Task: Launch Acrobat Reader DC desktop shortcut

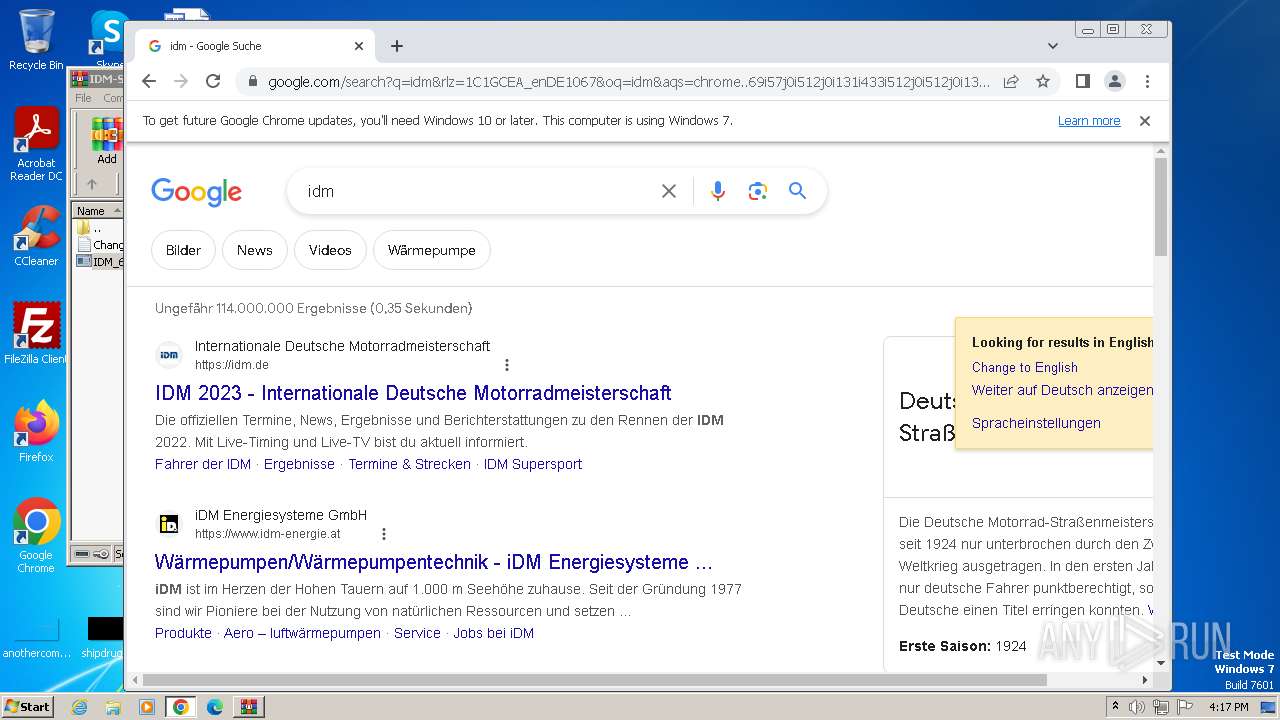Action: click(35, 145)
